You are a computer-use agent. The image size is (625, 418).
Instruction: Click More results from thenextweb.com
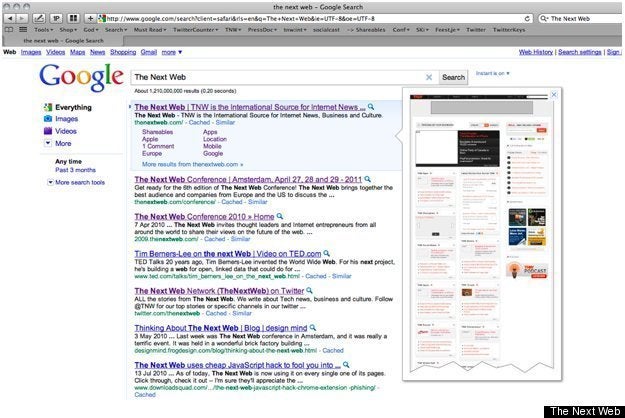(x=193, y=164)
